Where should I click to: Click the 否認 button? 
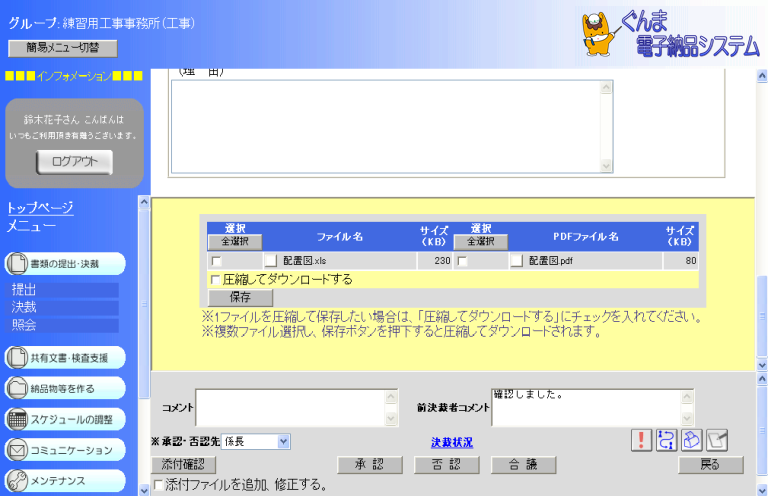(x=447, y=465)
